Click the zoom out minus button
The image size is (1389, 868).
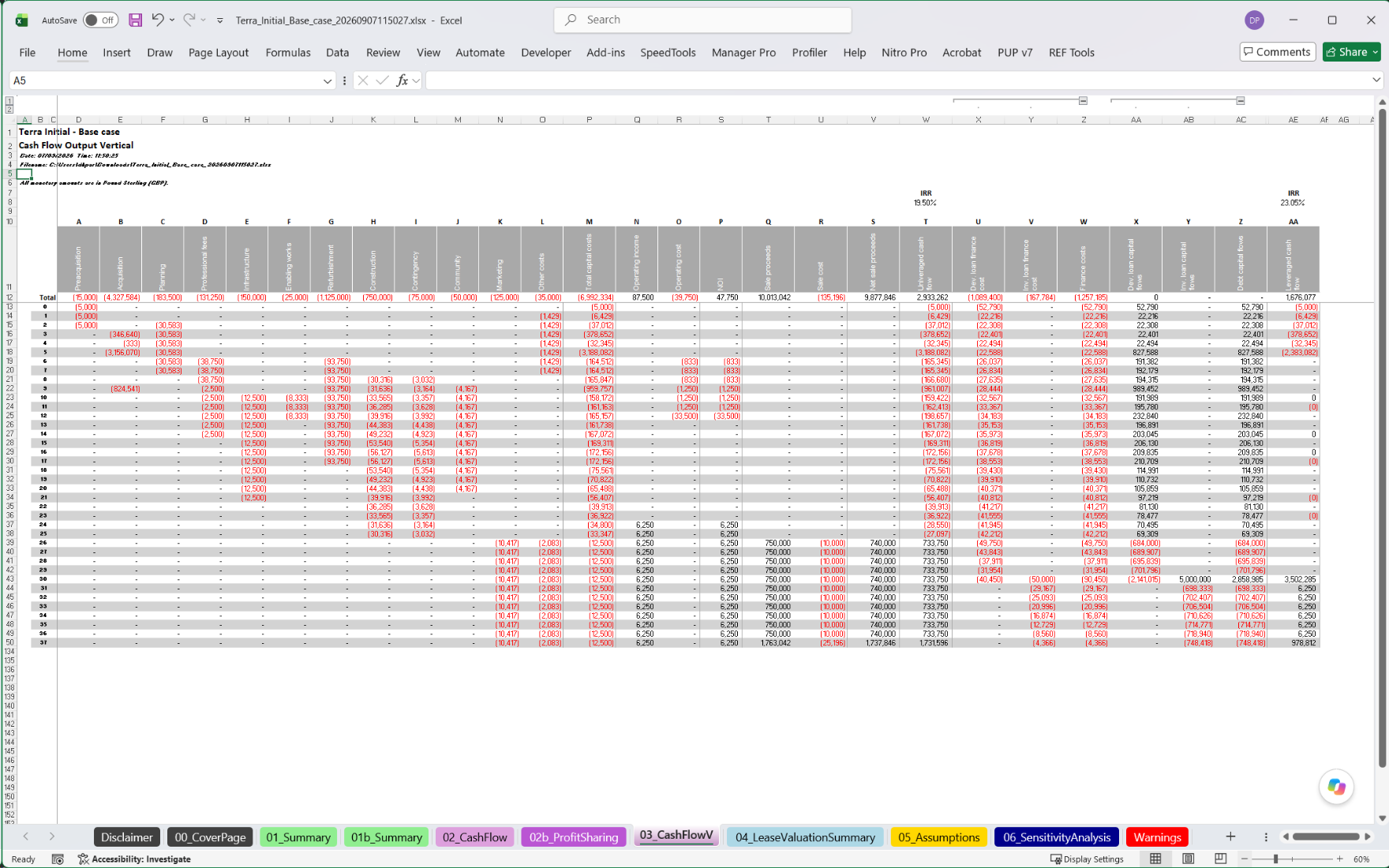coord(1245,859)
